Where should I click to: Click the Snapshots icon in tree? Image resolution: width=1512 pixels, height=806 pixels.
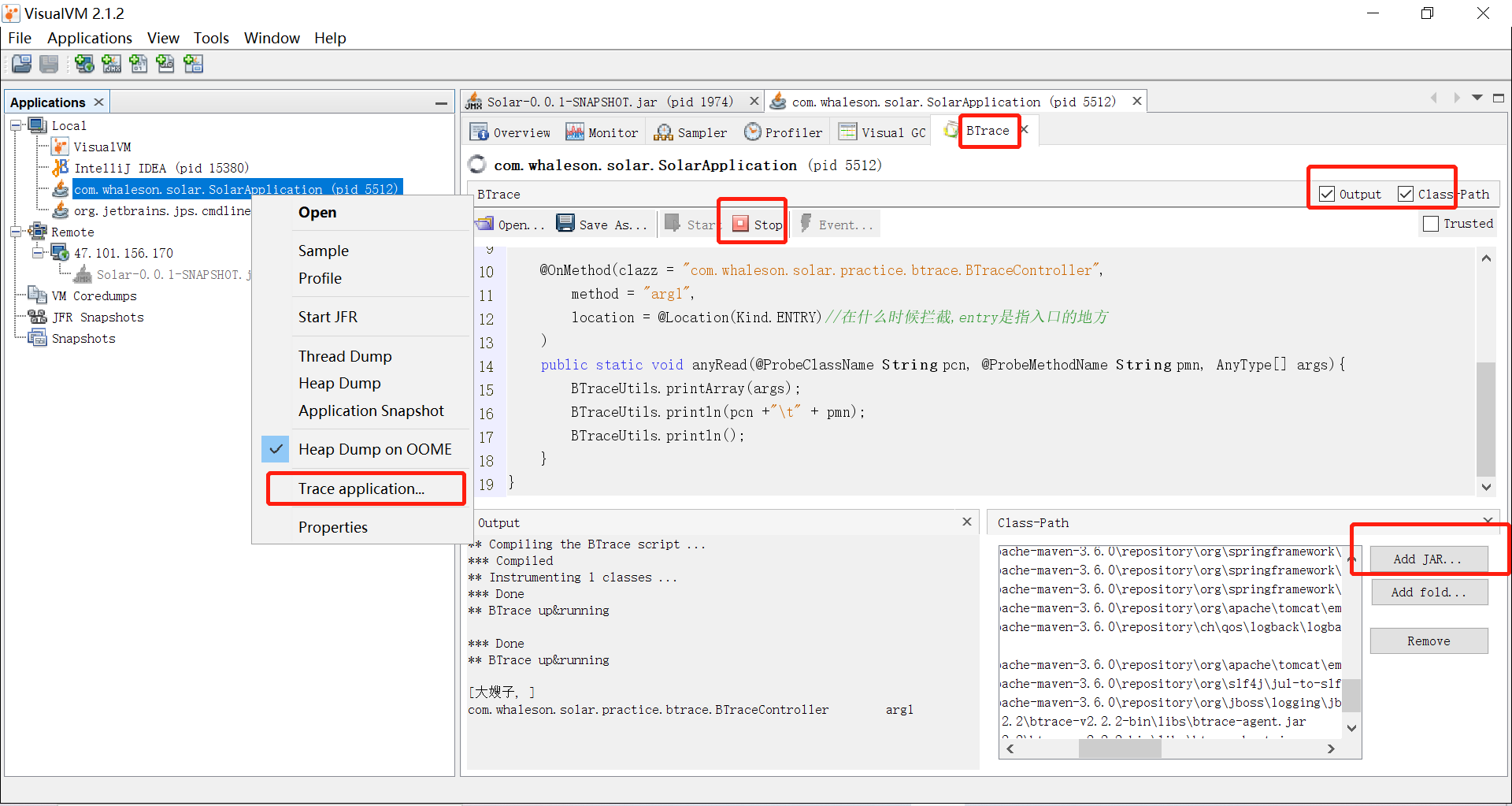click(x=38, y=338)
